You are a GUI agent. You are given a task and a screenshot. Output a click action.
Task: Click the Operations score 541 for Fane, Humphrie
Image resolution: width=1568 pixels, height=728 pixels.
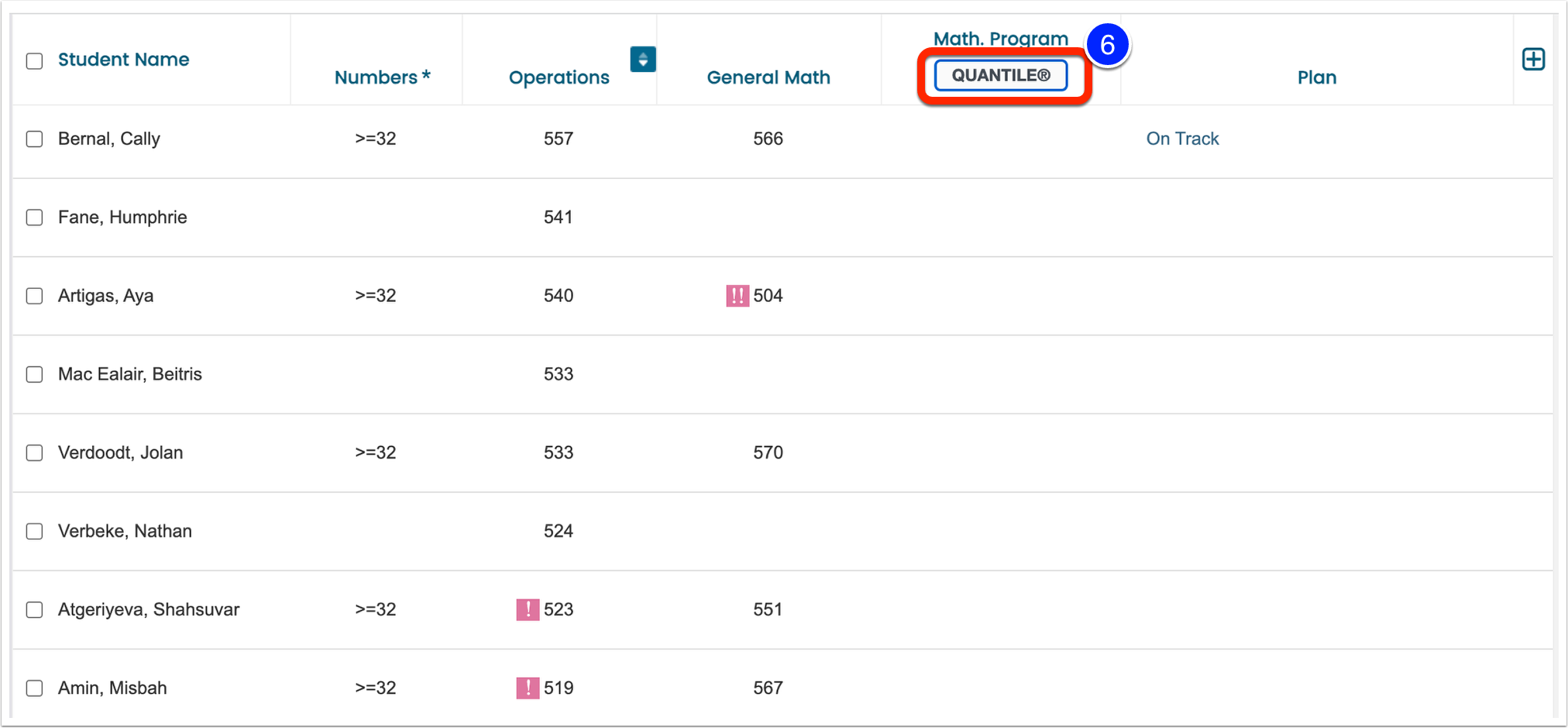(x=559, y=218)
